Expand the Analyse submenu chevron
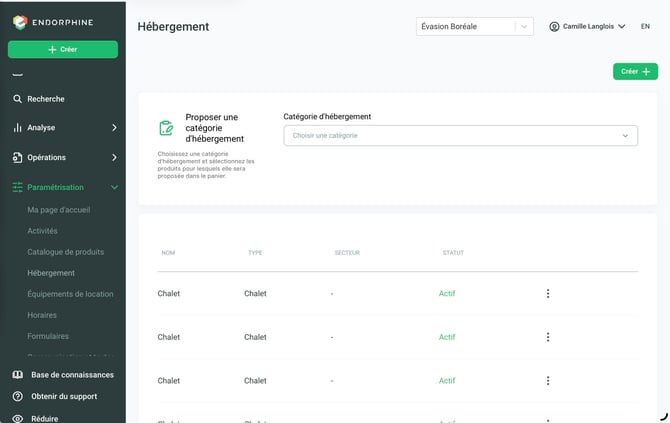Image resolution: width=670 pixels, height=423 pixels. 114,128
